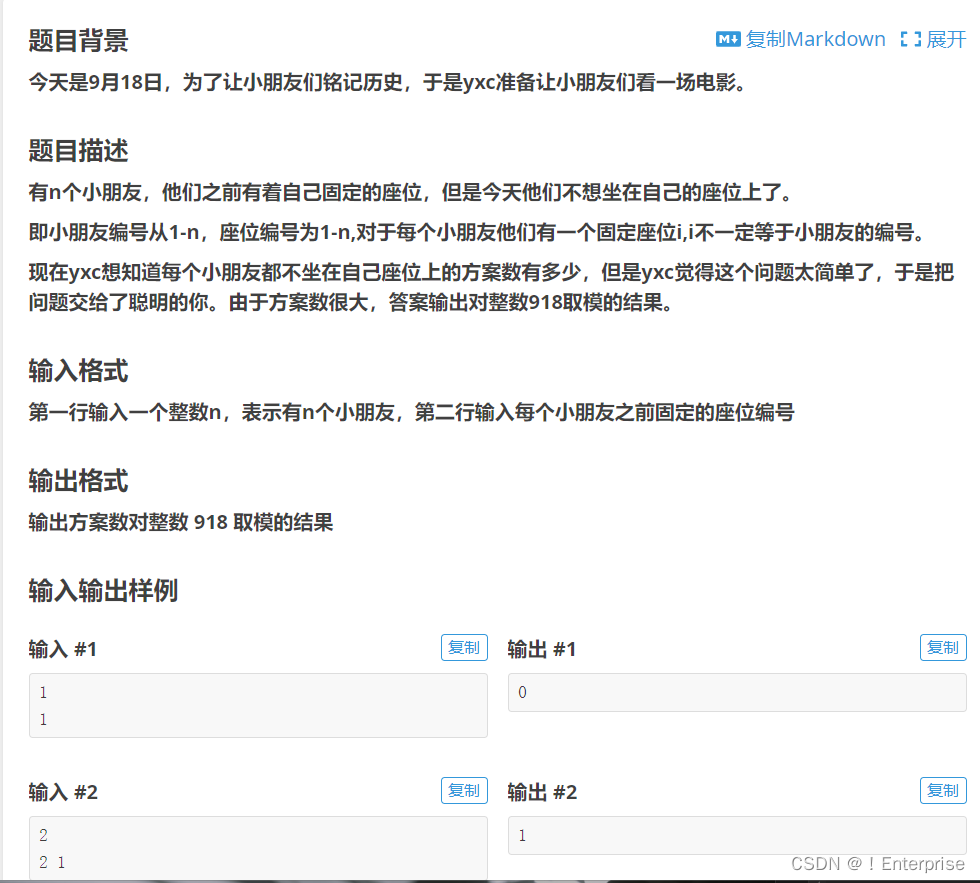
Task: Copy sample 输出 #2 with 复制 button
Action: click(x=943, y=791)
